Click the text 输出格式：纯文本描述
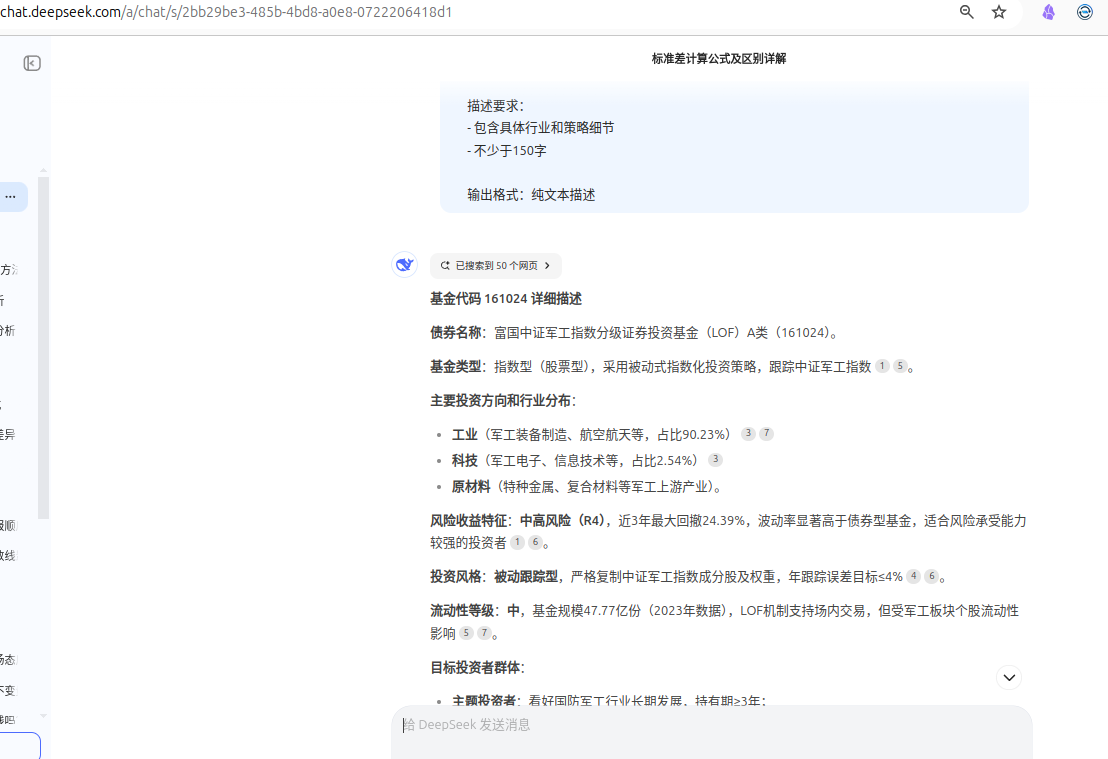Viewport: 1108px width, 759px height. 531,195
